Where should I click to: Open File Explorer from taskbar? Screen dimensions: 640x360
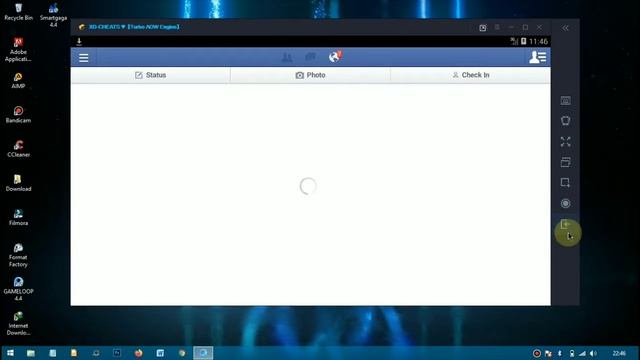31,353
